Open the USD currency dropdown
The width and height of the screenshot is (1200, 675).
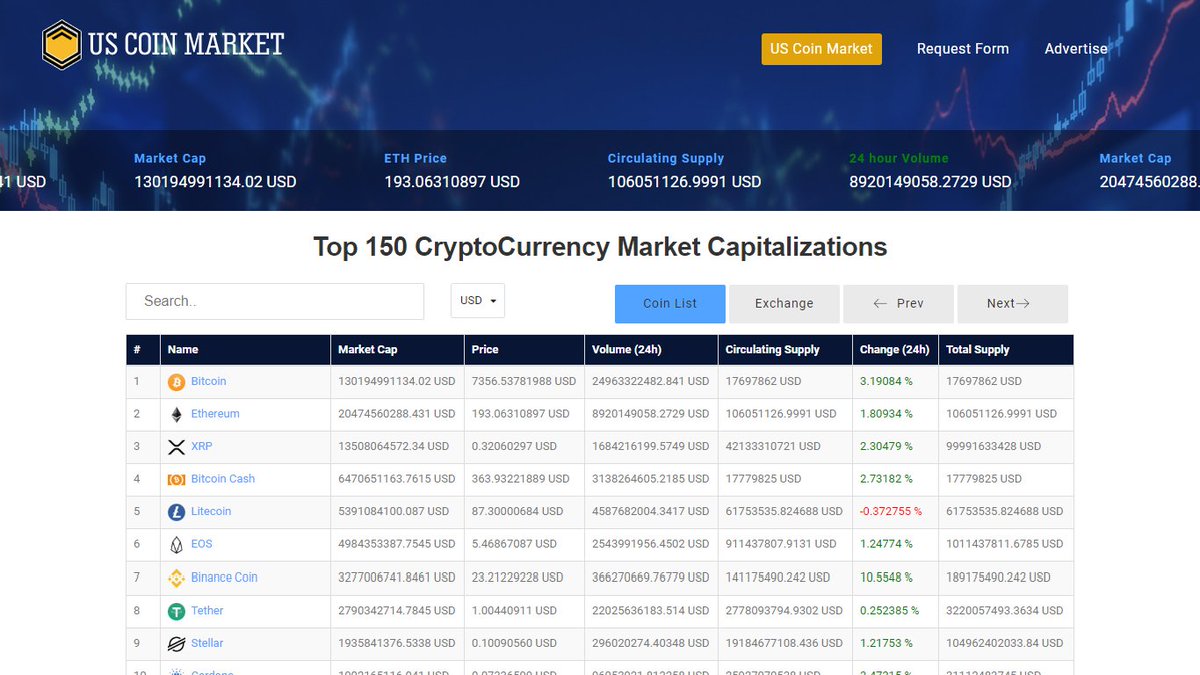tap(478, 301)
